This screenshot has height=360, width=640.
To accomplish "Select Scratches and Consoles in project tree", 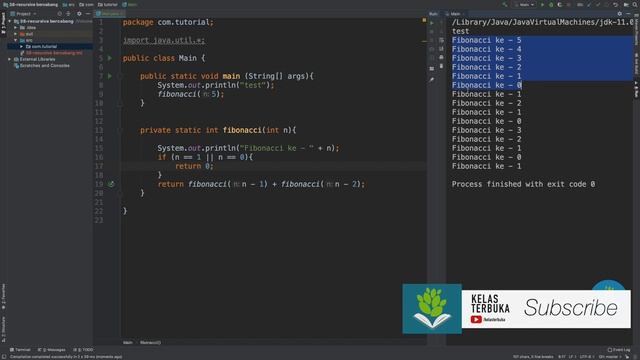I will [x=41, y=65].
